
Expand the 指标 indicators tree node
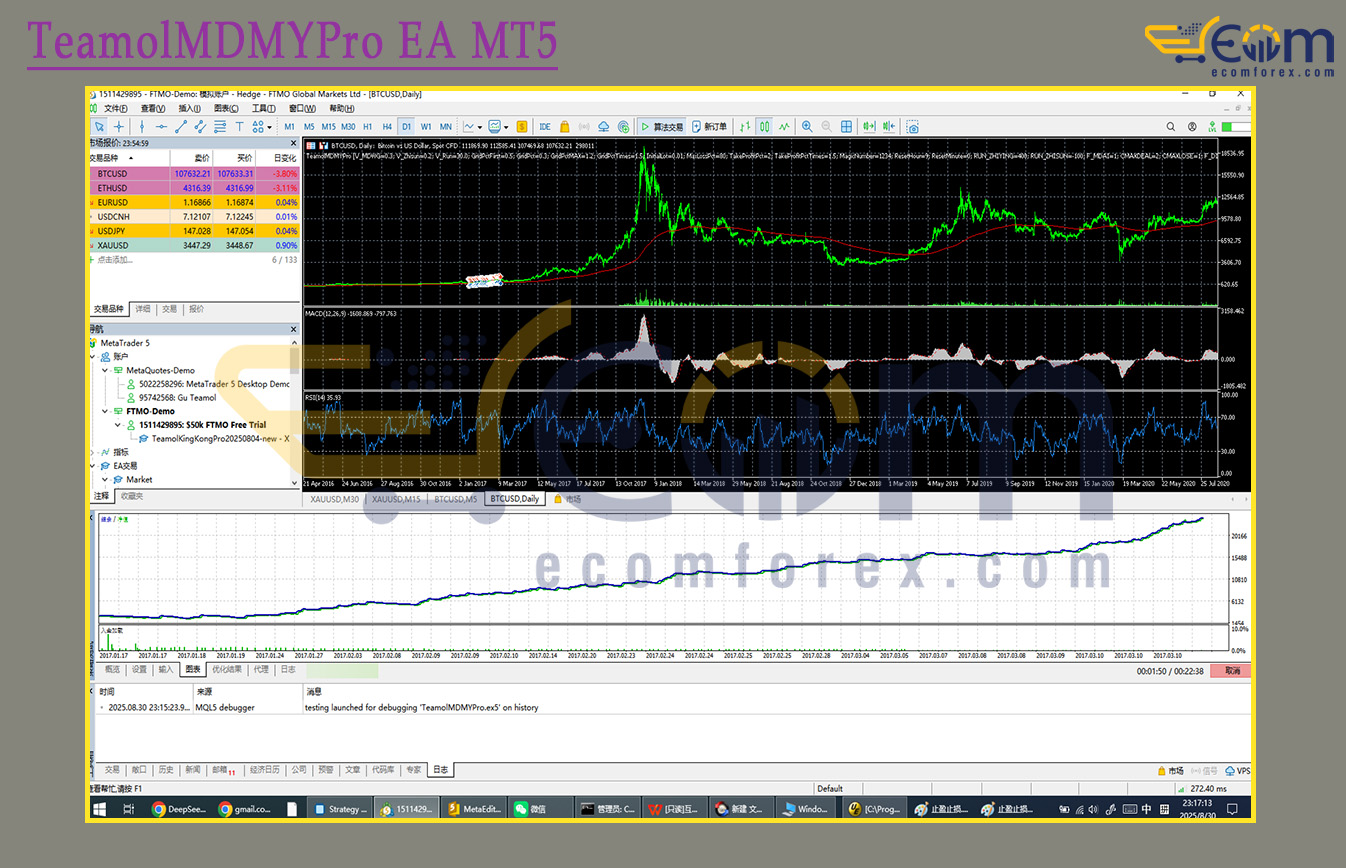(x=93, y=452)
